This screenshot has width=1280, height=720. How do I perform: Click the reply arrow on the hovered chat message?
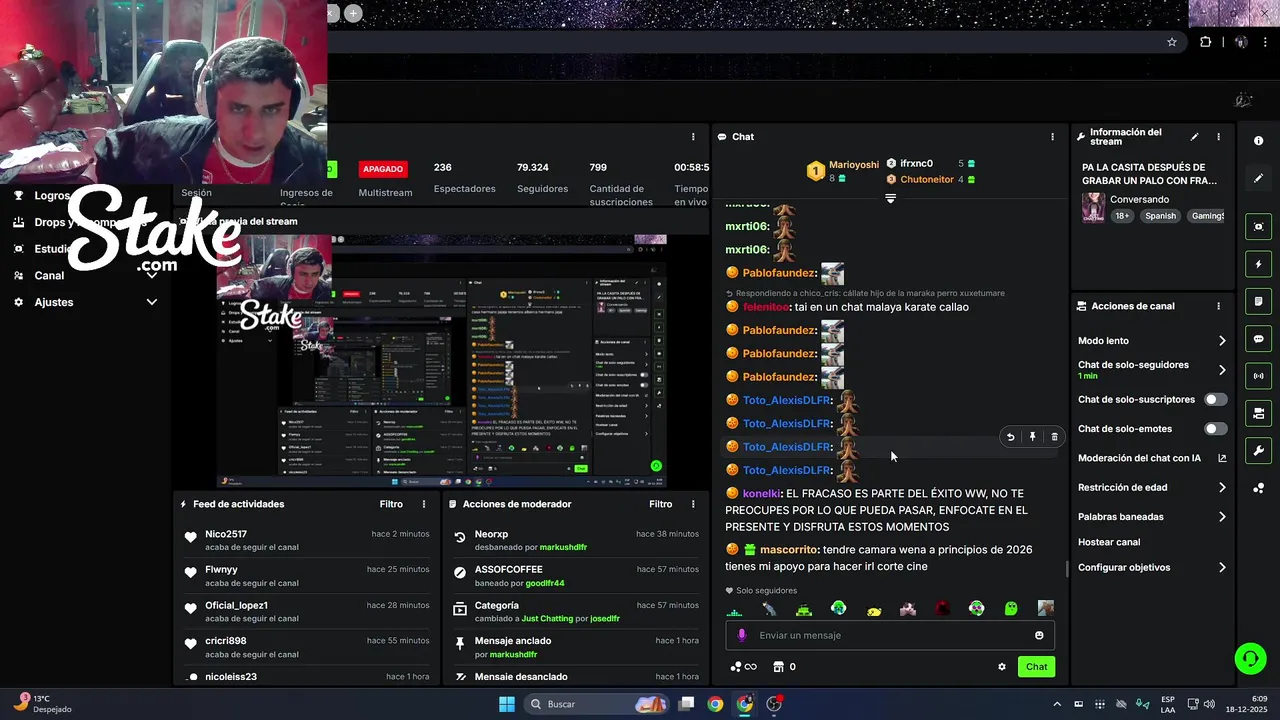[1010, 437]
